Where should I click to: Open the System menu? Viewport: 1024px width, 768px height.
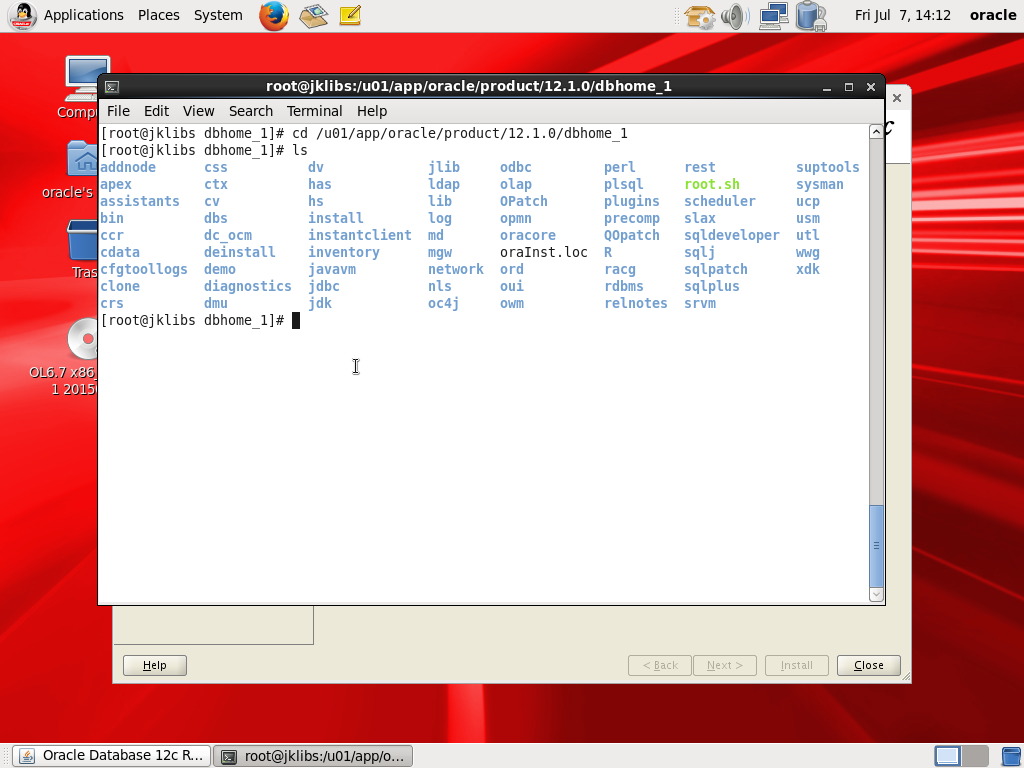tap(218, 15)
